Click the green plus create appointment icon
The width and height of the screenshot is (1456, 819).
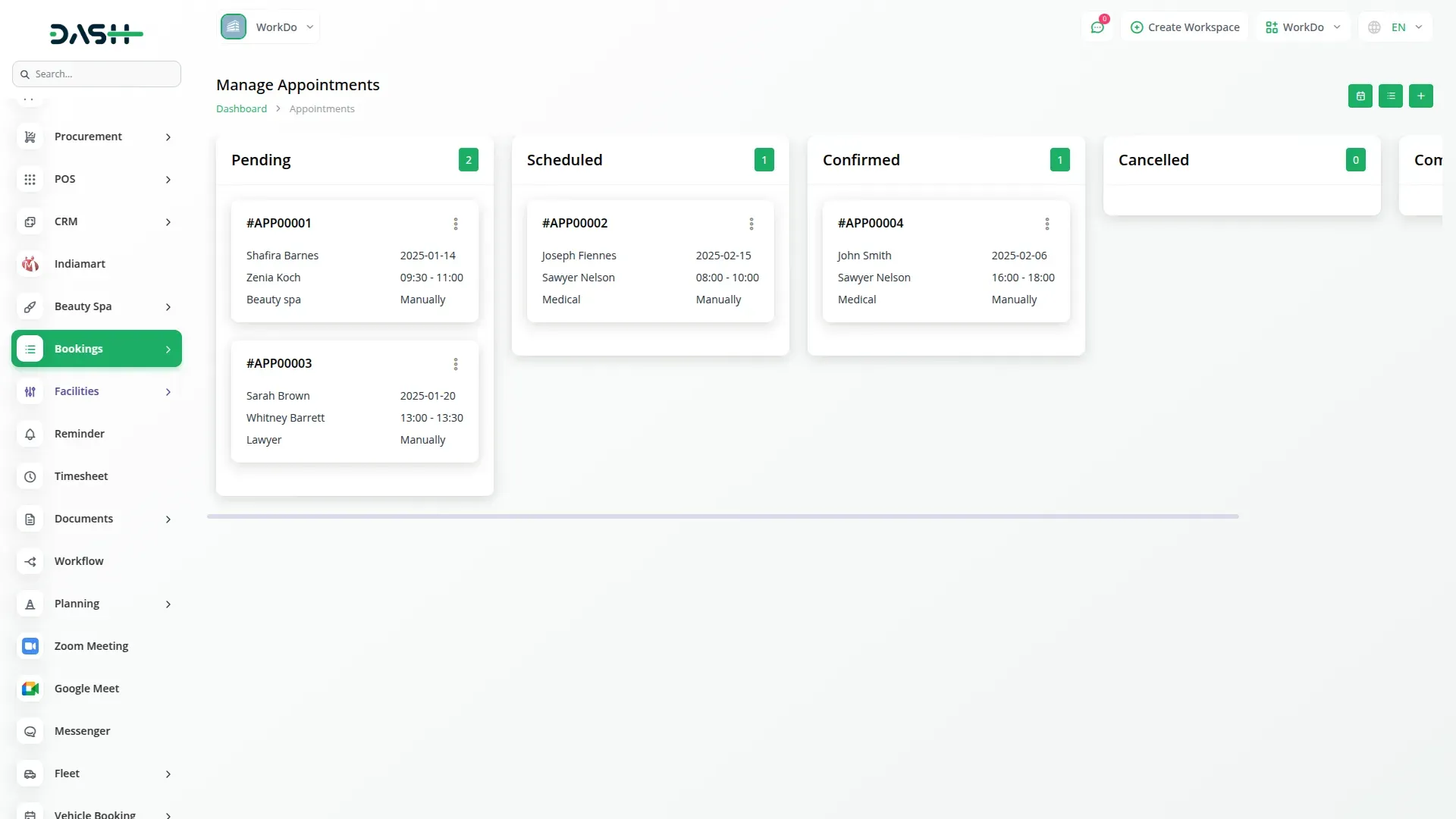pyautogui.click(x=1421, y=96)
